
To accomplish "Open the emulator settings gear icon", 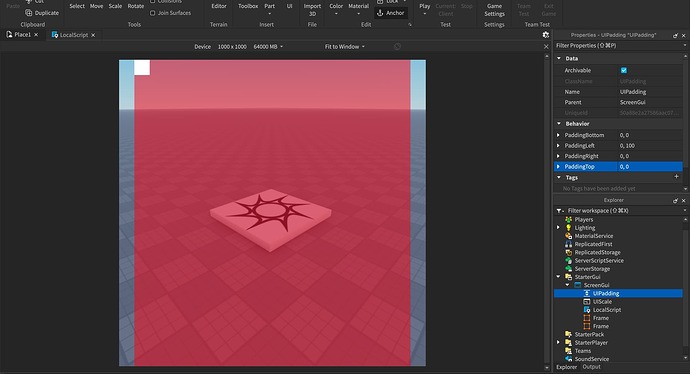I will 546,35.
